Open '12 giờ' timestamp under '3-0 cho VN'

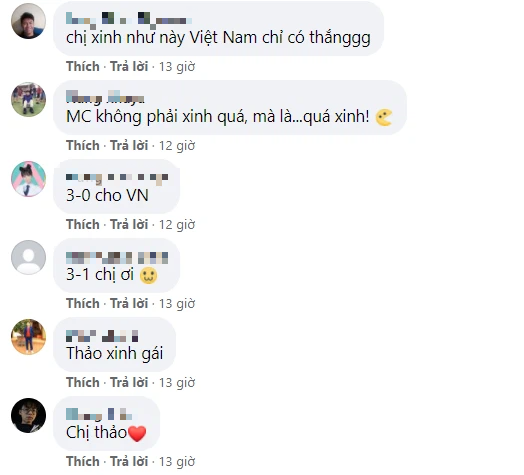point(177,225)
